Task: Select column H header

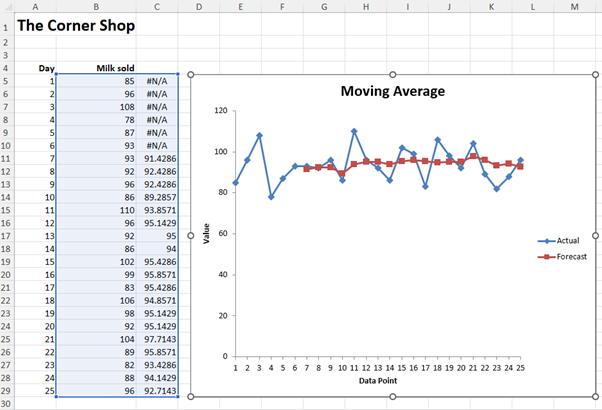Action: [x=366, y=7]
